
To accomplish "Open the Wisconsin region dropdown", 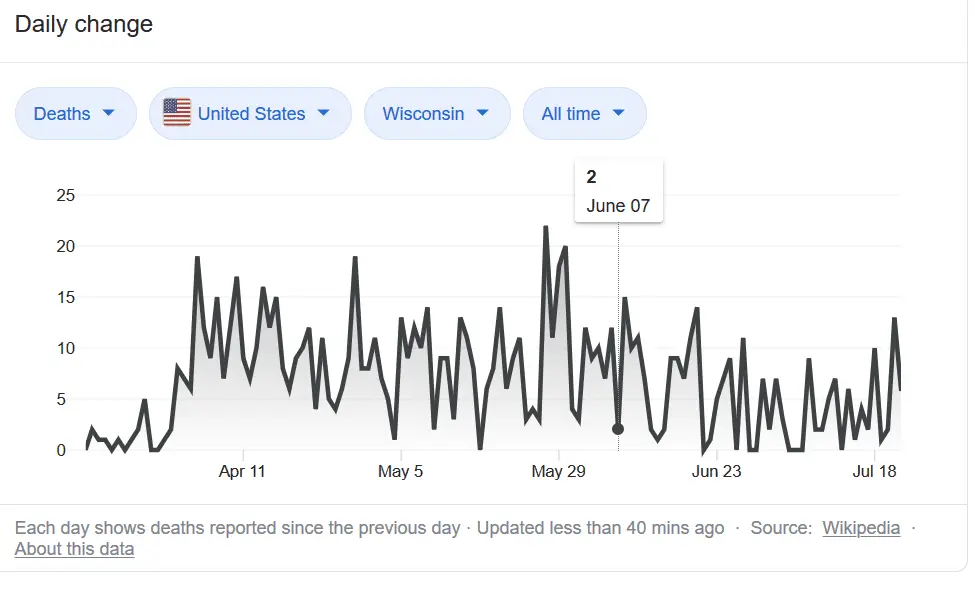I will click(437, 114).
